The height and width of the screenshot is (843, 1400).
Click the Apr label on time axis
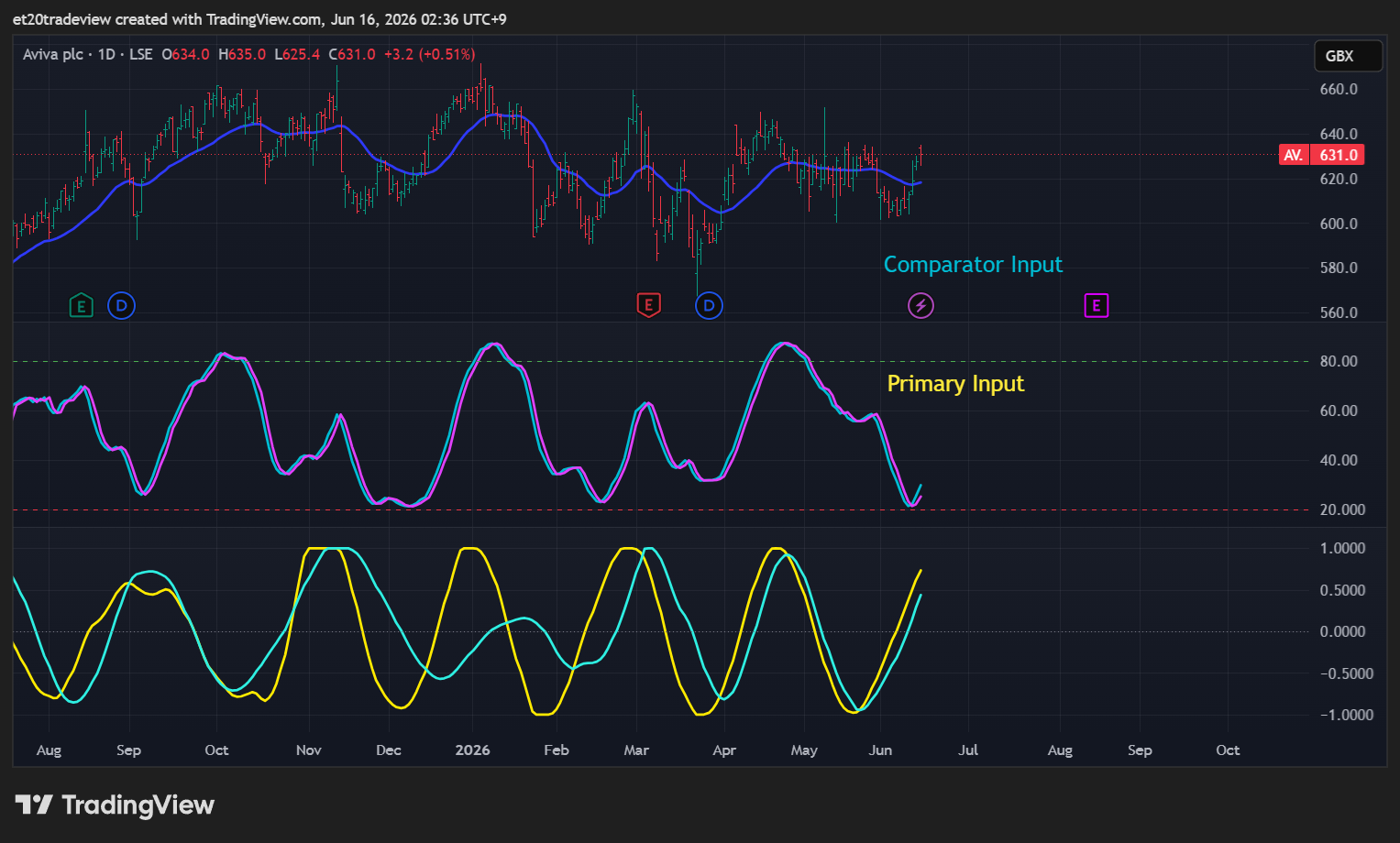point(724,750)
